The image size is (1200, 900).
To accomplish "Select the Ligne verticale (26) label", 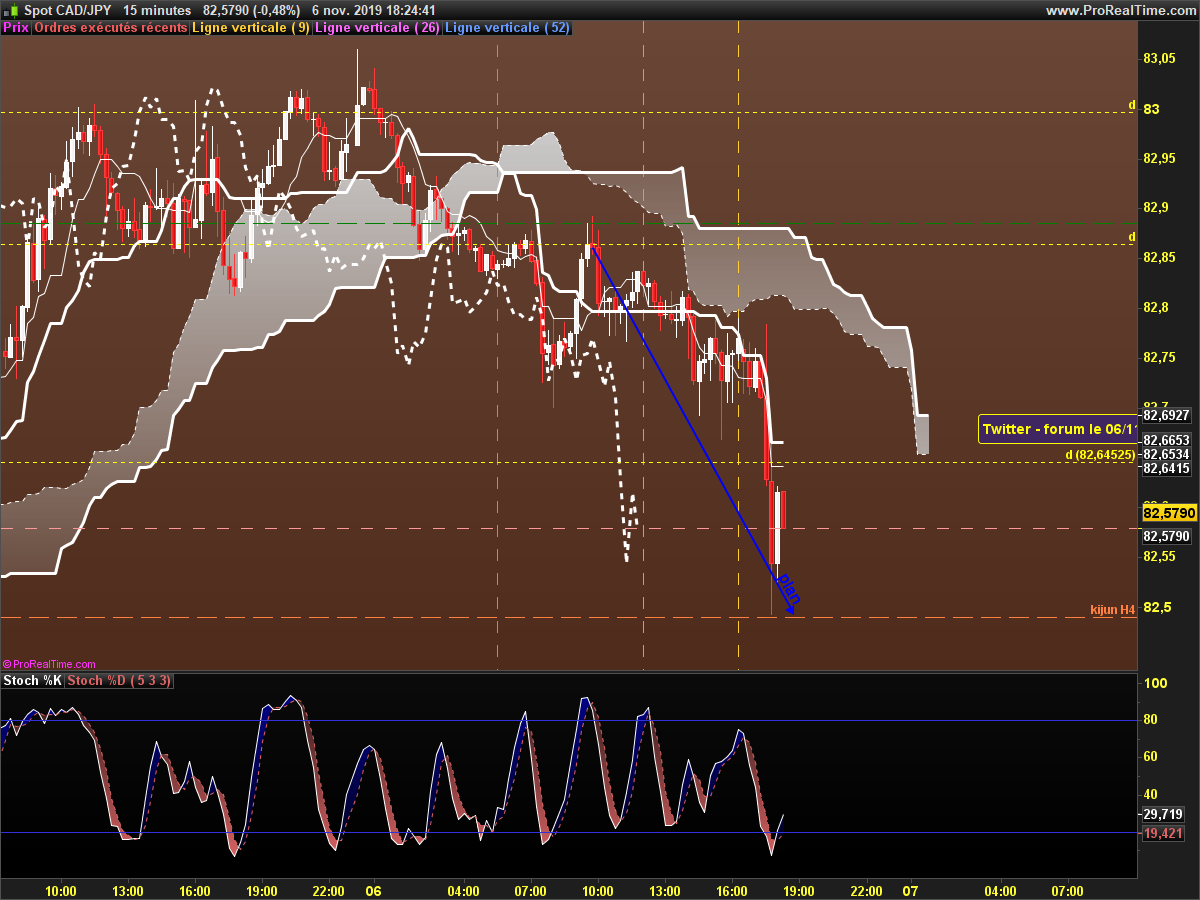I will 377,28.
